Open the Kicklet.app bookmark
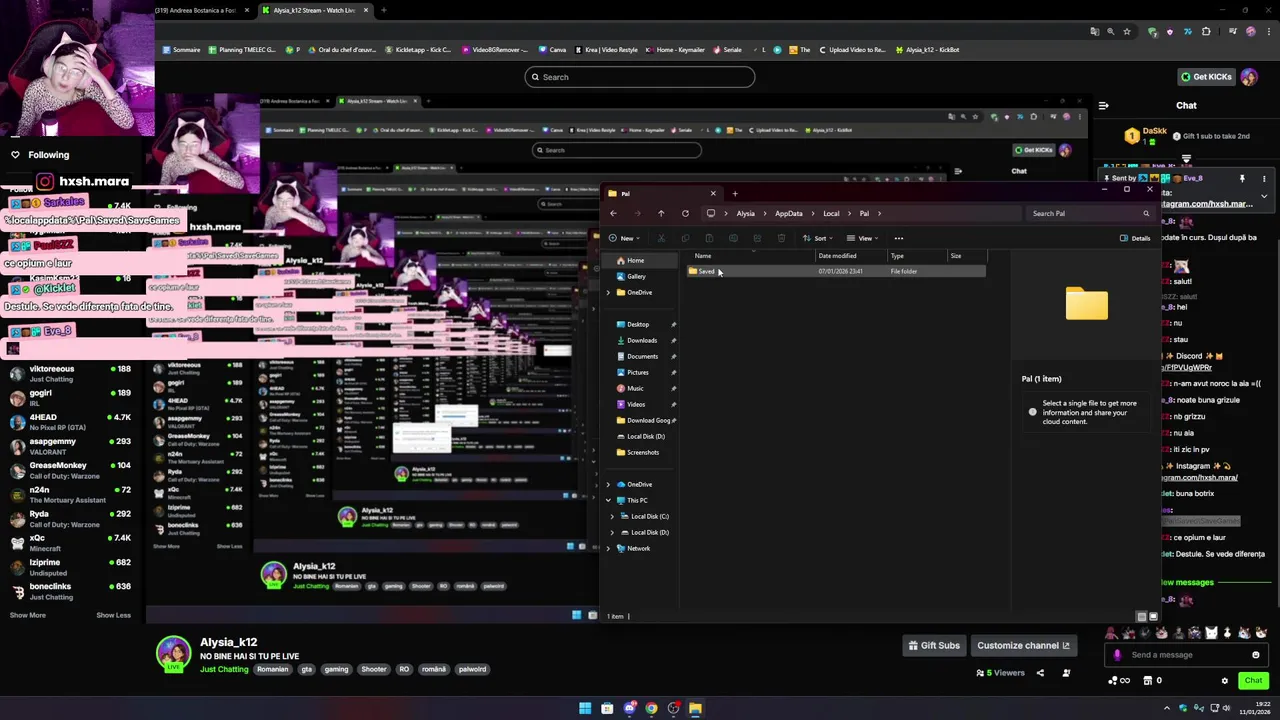 (418, 49)
